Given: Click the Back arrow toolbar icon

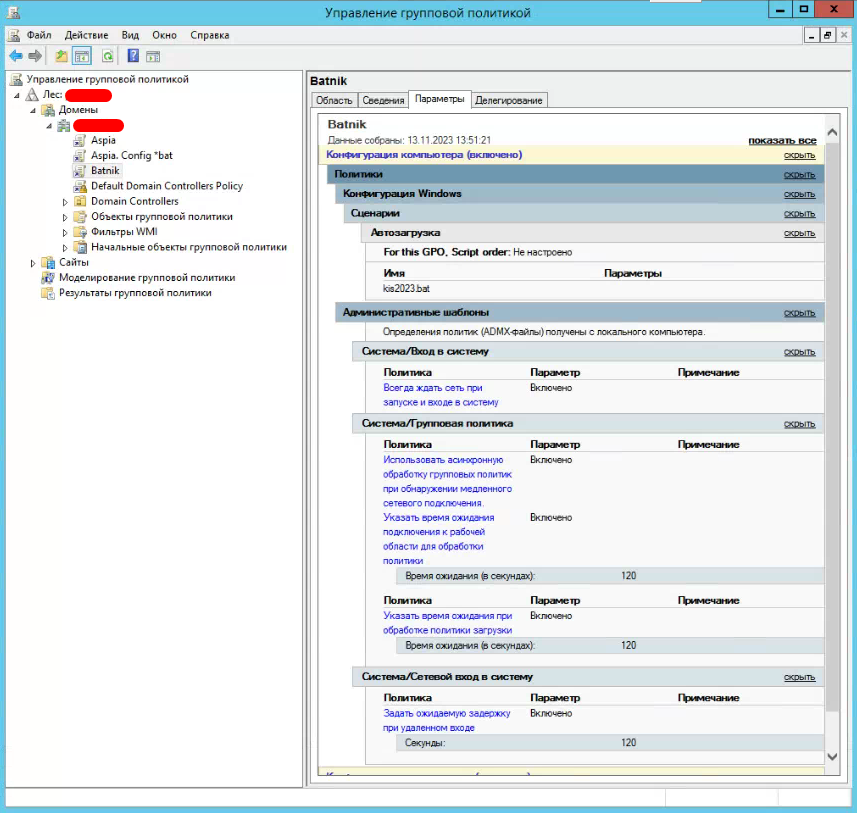Looking at the screenshot, I should pyautogui.click(x=16, y=56).
